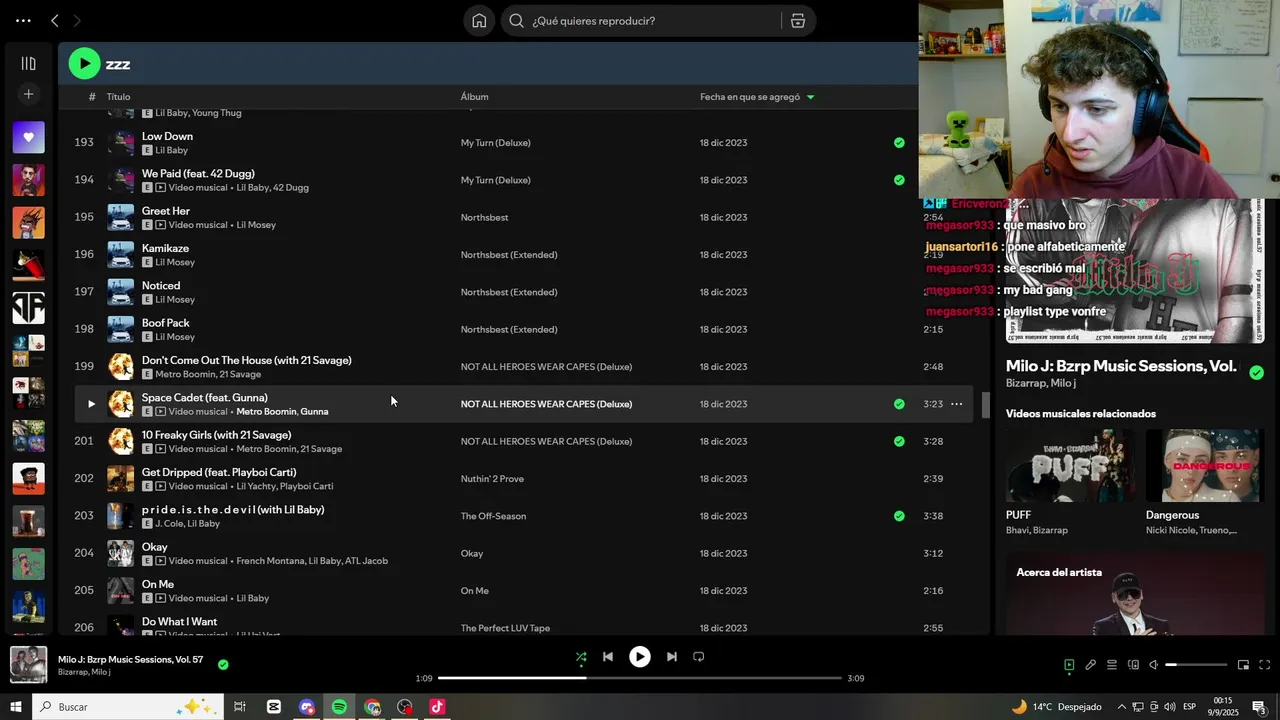The width and height of the screenshot is (1280, 720).
Task: Play the zzz playlist with the green button
Action: coord(84,64)
